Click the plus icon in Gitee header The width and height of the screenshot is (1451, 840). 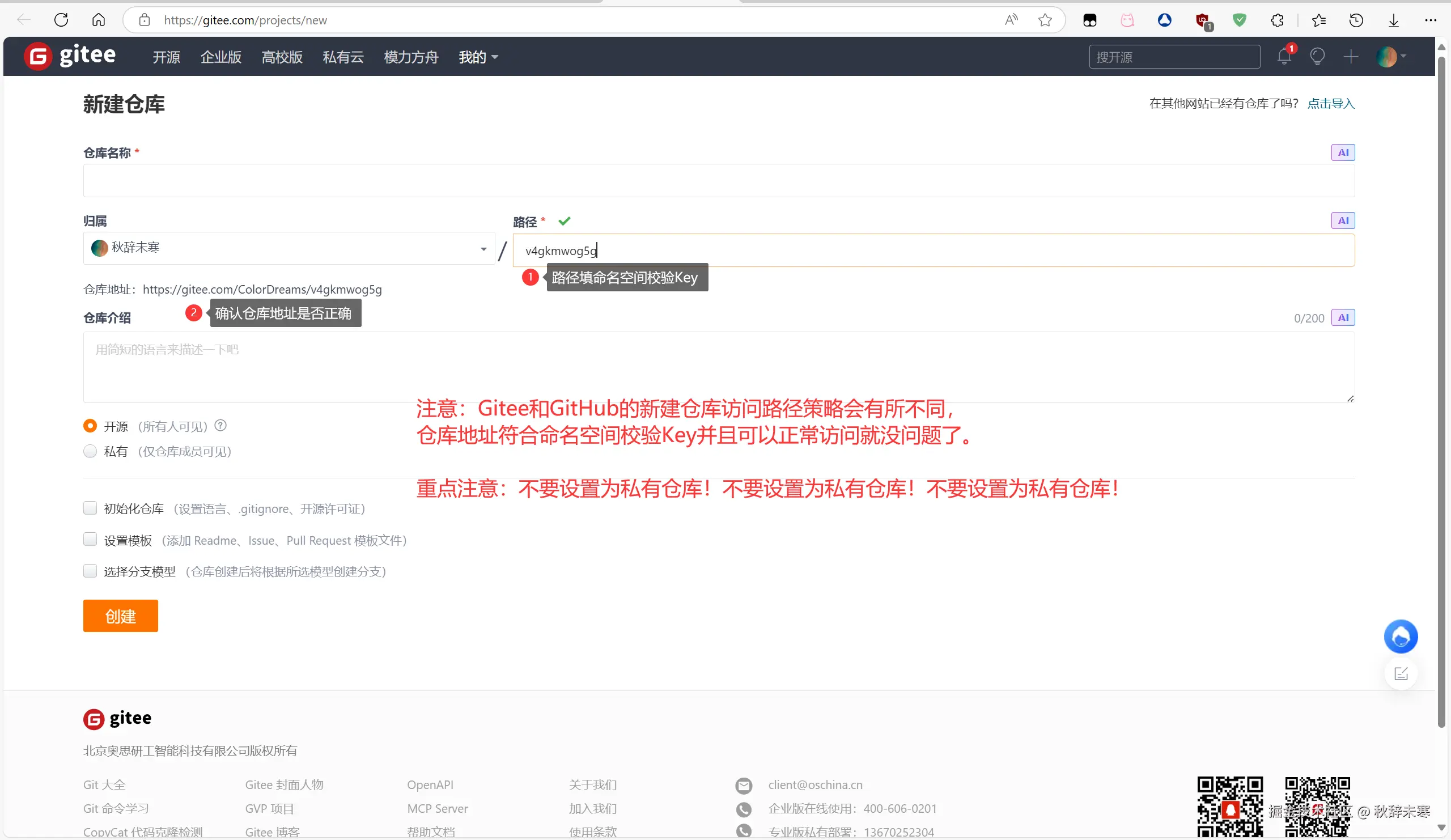click(1351, 57)
